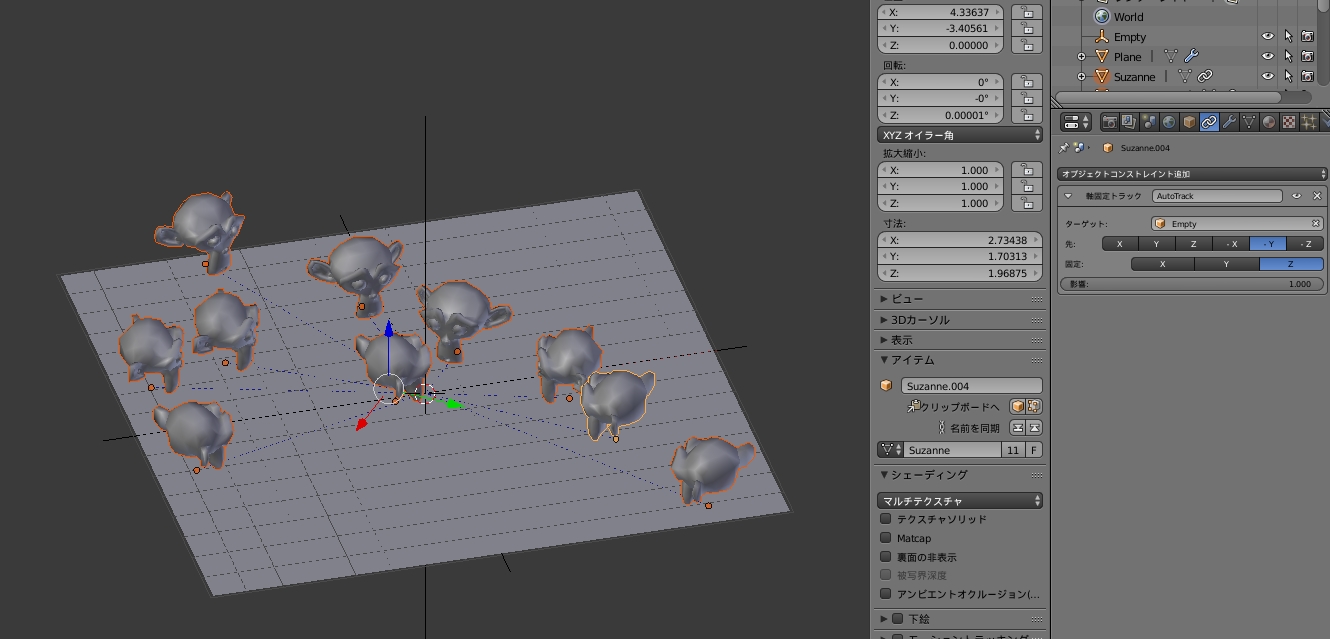Collapse the 軸固定トラック constraint panel
The image size is (1330, 639).
click(x=1068, y=196)
